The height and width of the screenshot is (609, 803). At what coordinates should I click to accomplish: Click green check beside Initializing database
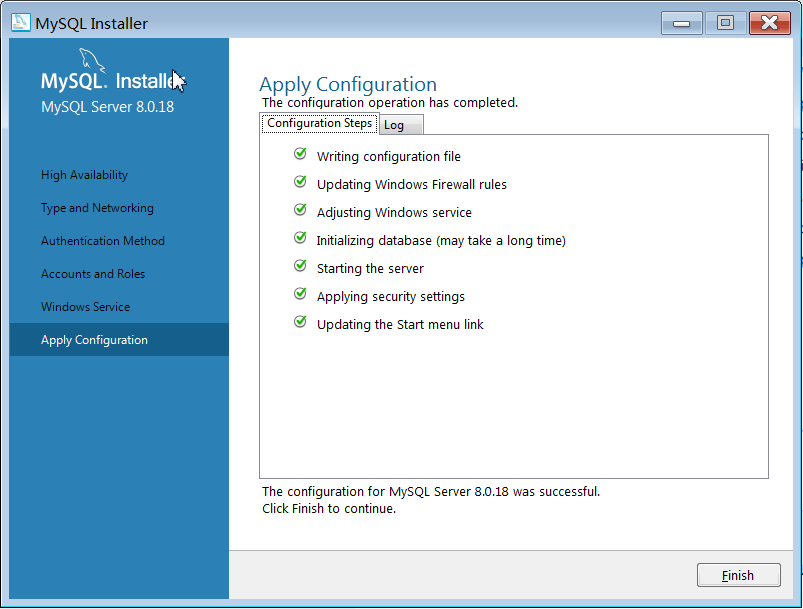(300, 238)
